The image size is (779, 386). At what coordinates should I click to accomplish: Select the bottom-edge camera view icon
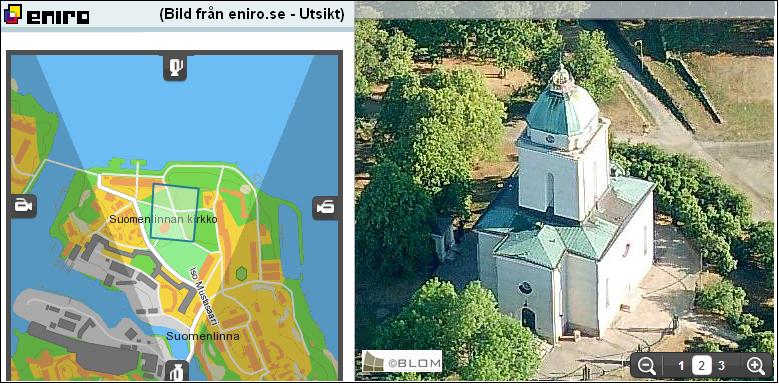(x=176, y=372)
